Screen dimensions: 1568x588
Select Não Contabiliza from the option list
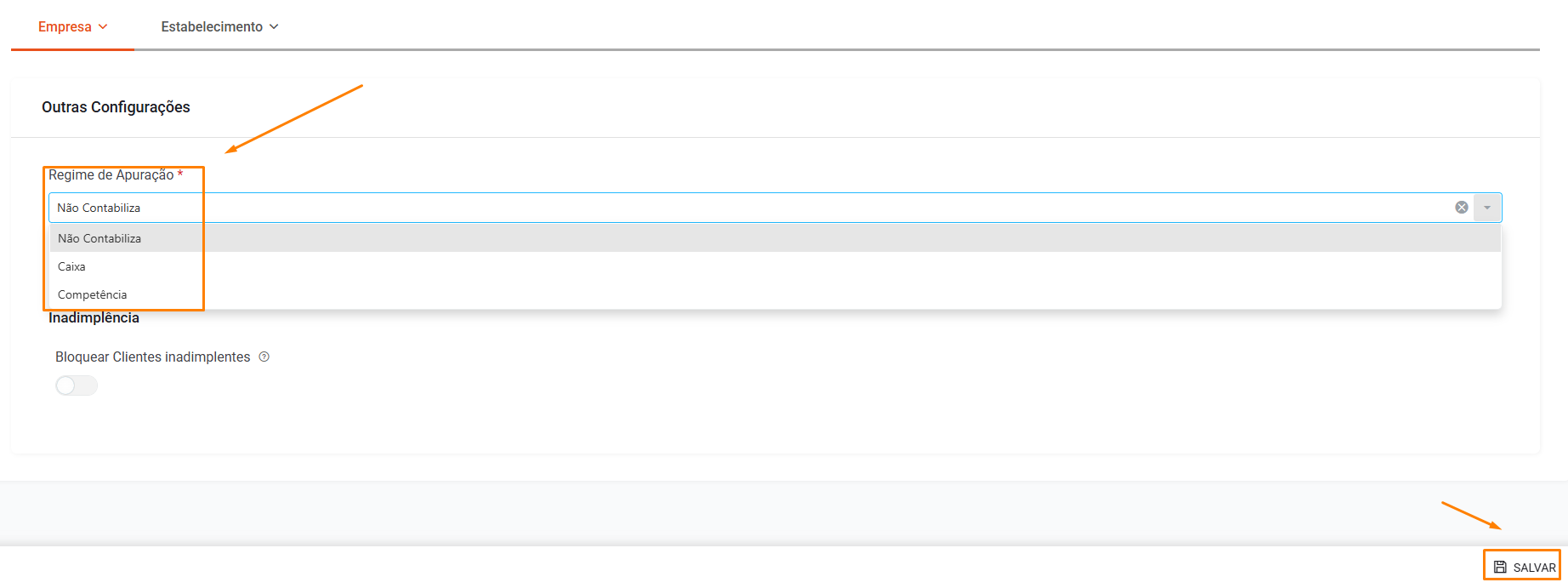99,238
